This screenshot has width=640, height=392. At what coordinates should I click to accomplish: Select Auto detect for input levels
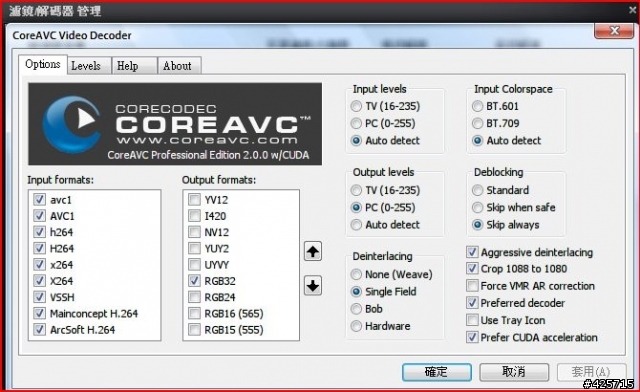point(356,141)
